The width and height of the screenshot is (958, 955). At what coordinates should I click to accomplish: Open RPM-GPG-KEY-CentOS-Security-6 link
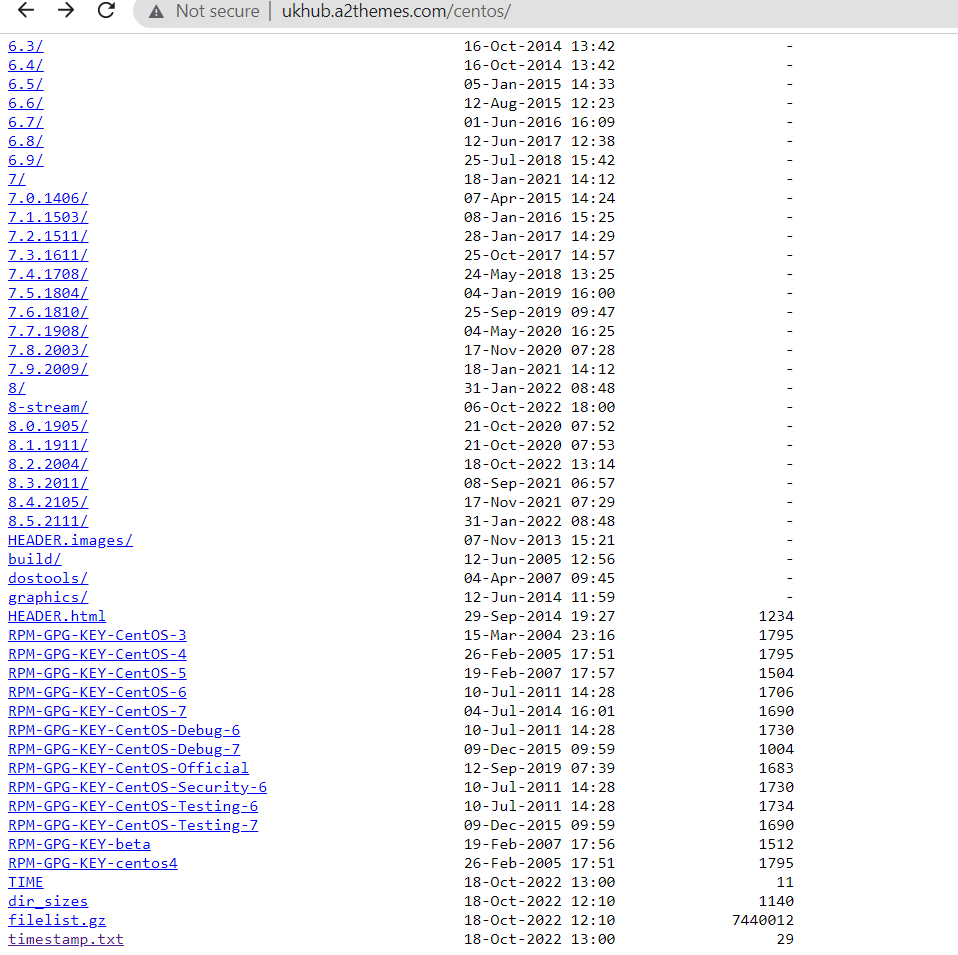[137, 788]
